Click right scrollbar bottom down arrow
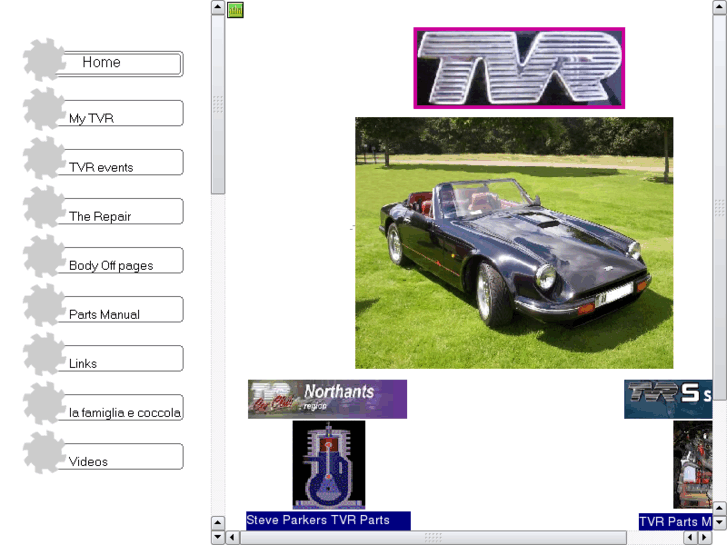The image size is (727, 545). [x=720, y=522]
